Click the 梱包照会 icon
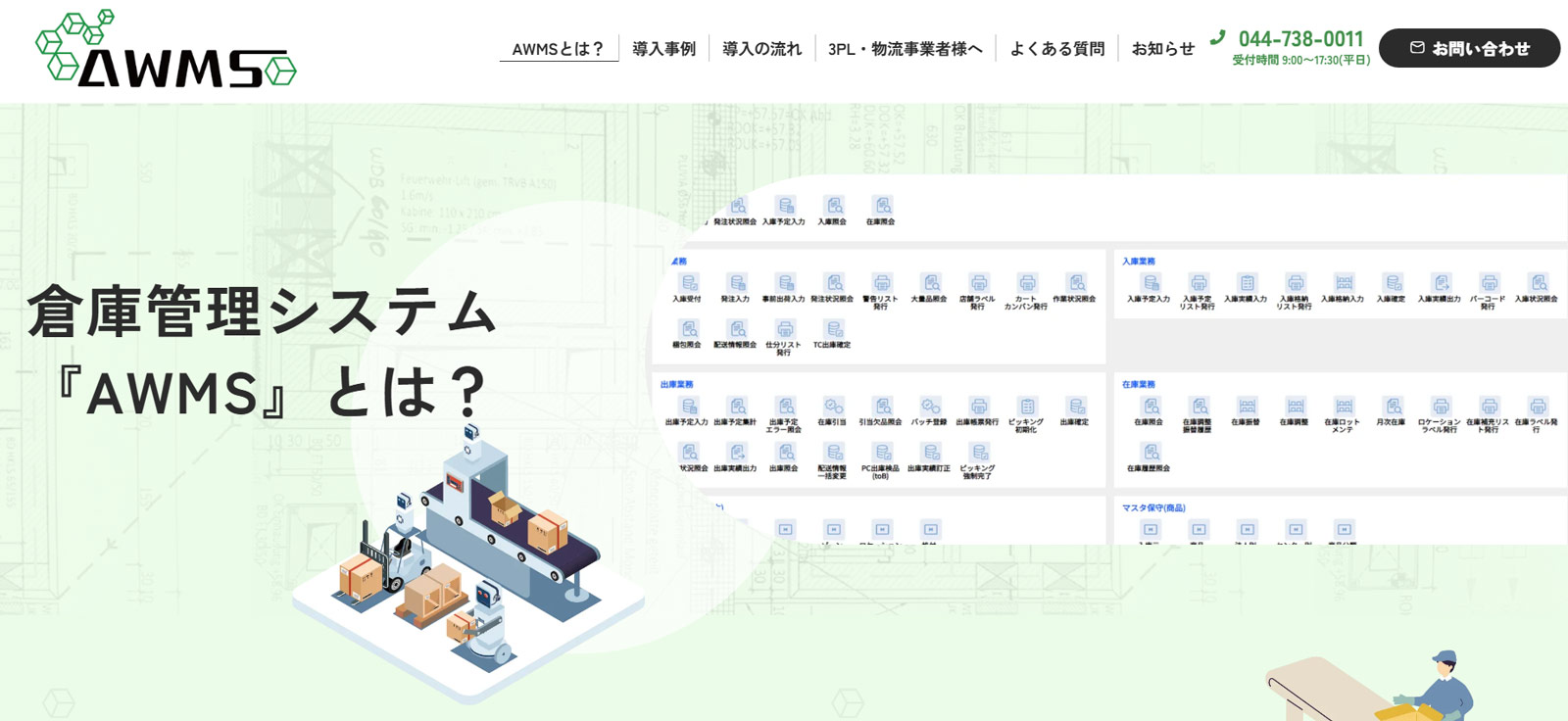1568x721 pixels. tap(689, 329)
